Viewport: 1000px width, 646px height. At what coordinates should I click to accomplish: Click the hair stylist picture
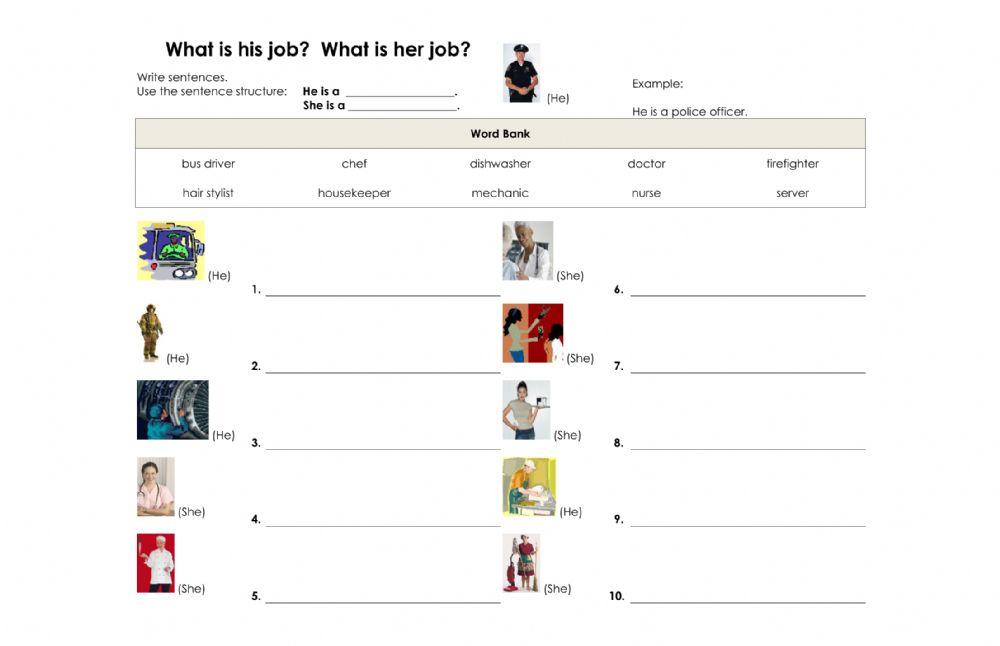click(532, 333)
